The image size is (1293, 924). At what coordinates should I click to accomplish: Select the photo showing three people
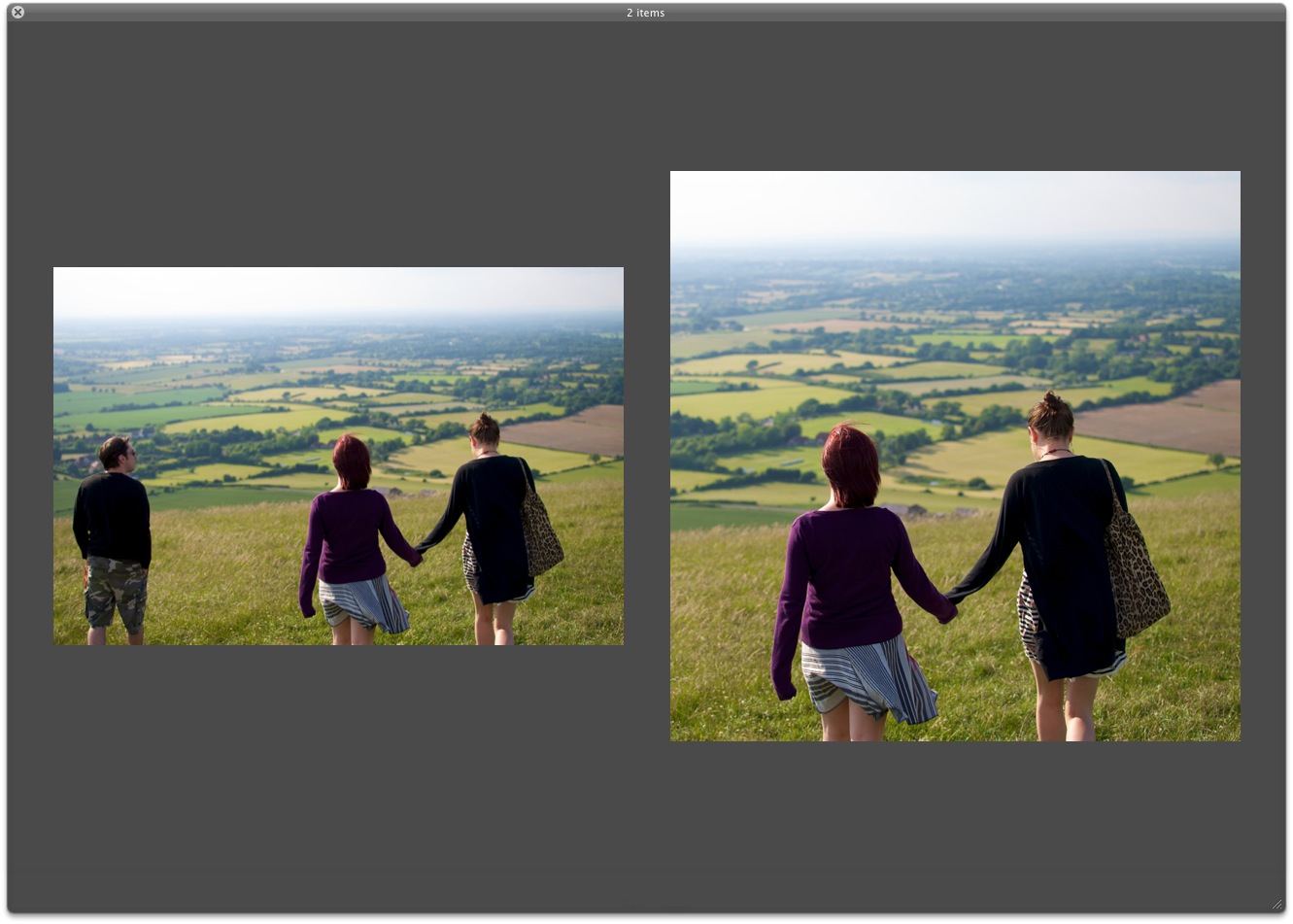click(x=338, y=456)
